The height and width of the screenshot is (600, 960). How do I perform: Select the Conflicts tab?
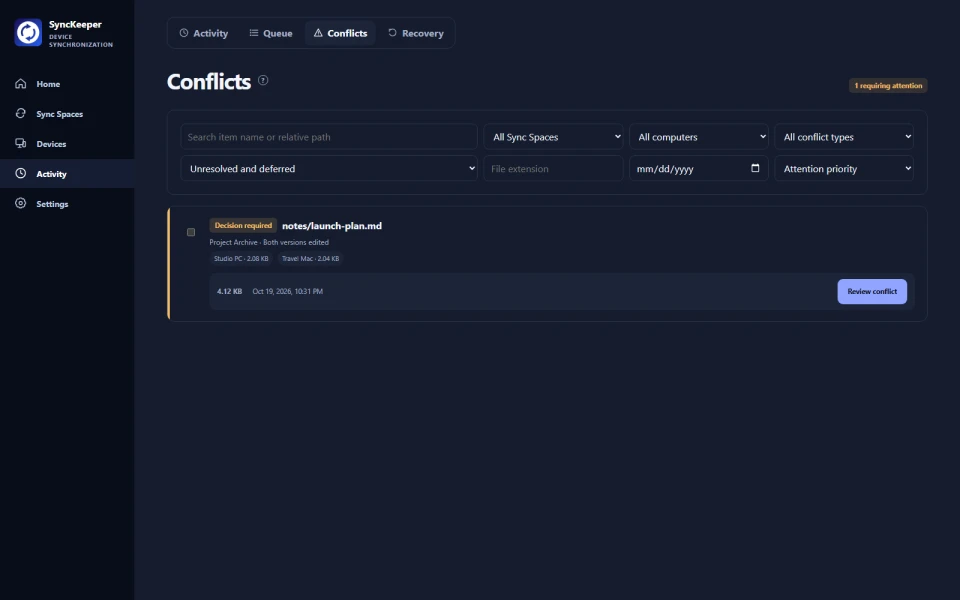coord(340,33)
